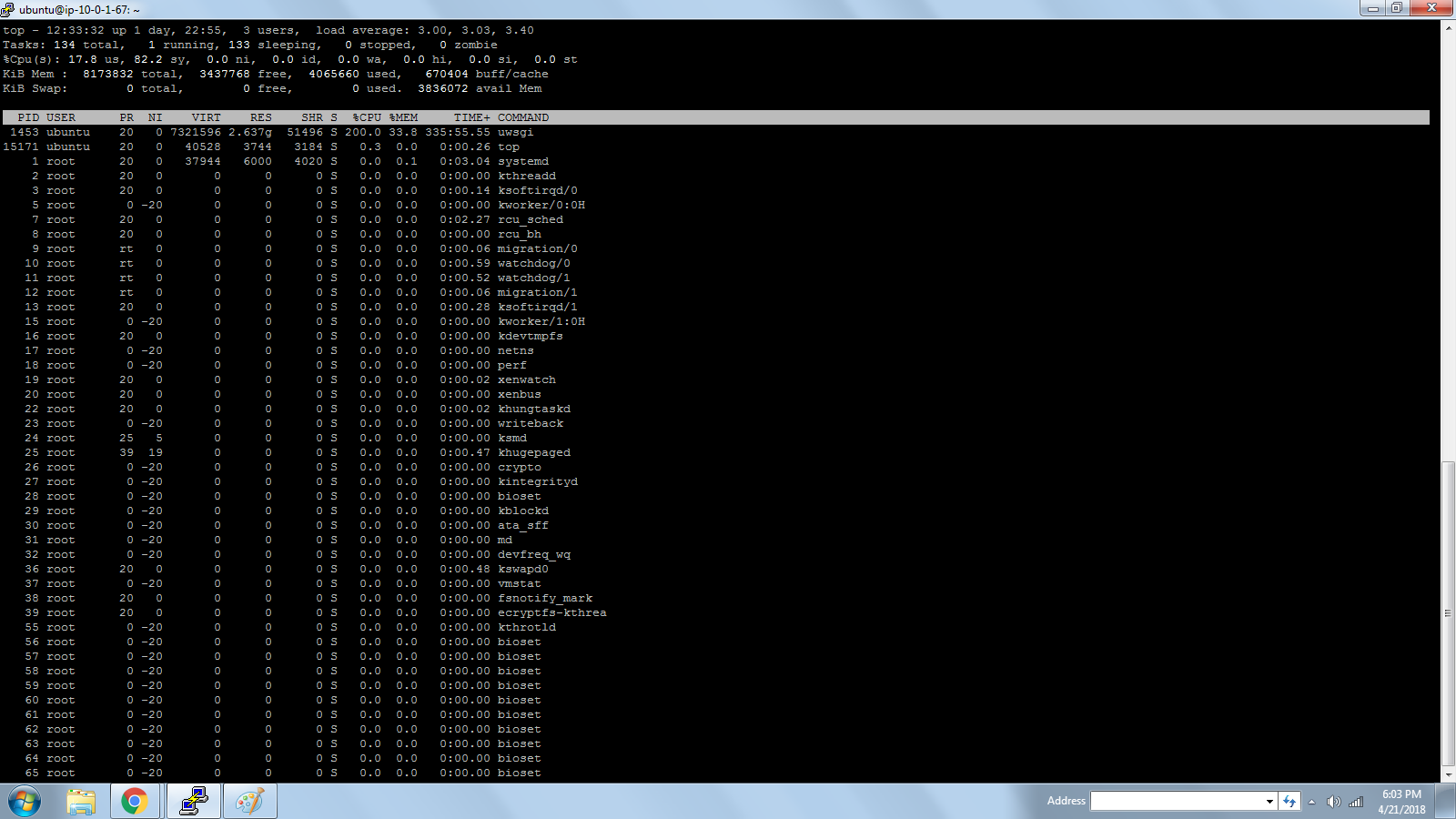Image resolution: width=1456 pixels, height=819 pixels.
Task: Click the 'kintegrityd' process command
Action: point(538,481)
